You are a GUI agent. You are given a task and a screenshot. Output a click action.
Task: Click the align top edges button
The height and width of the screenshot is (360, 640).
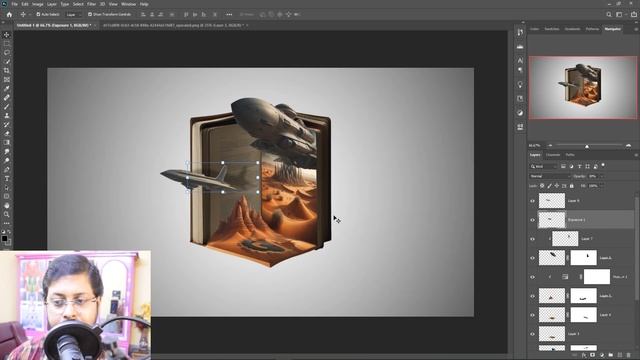[187, 14]
